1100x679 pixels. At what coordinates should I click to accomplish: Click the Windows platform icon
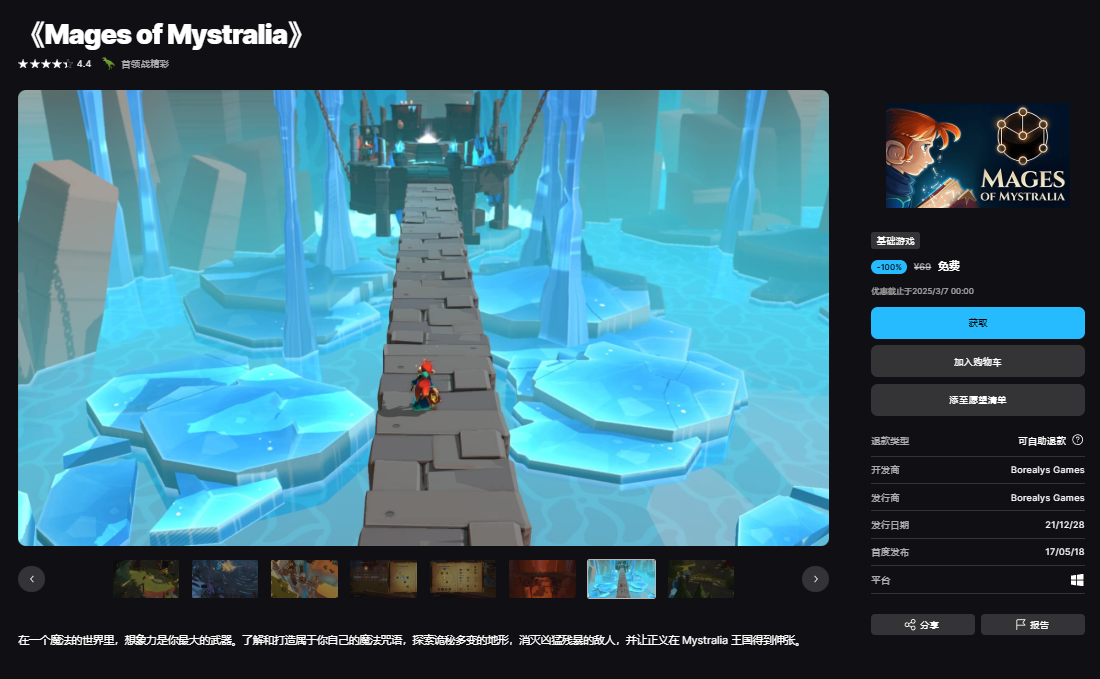point(1077,580)
